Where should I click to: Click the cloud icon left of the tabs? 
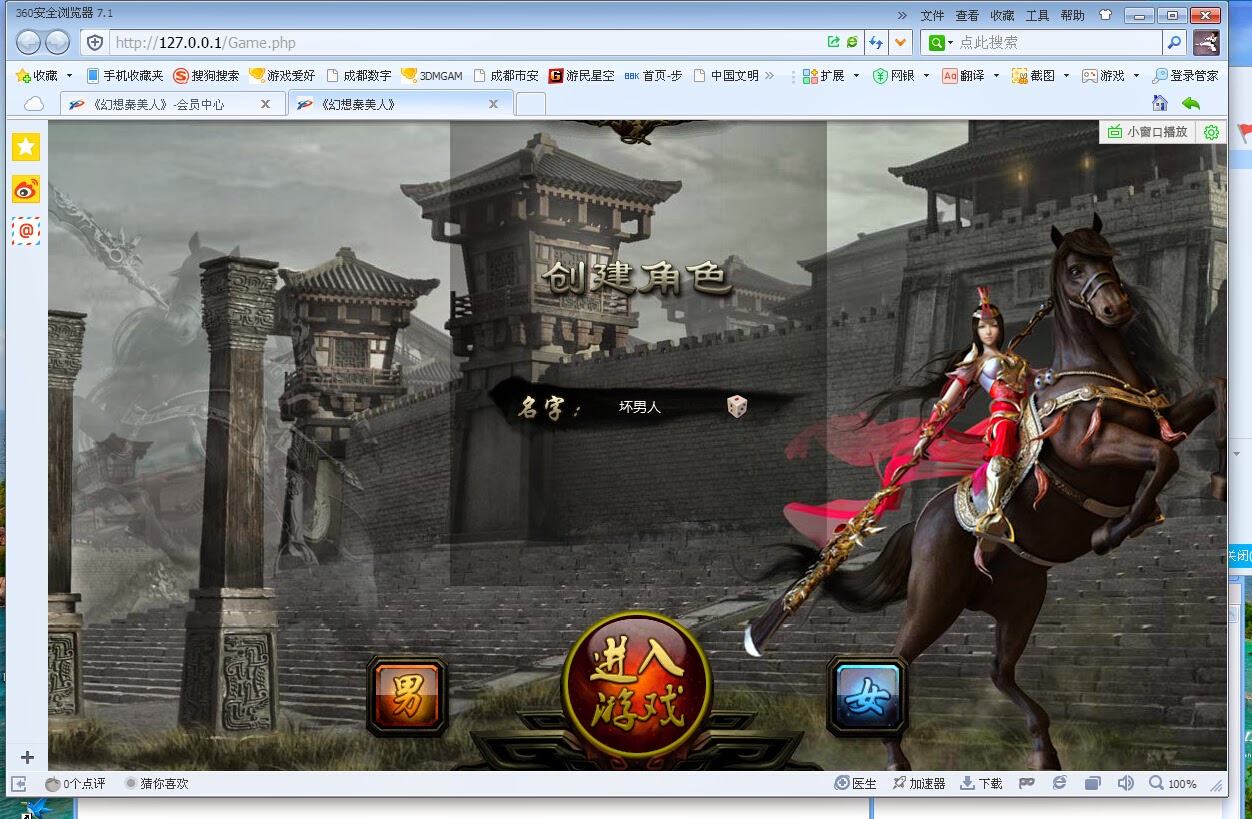click(34, 104)
